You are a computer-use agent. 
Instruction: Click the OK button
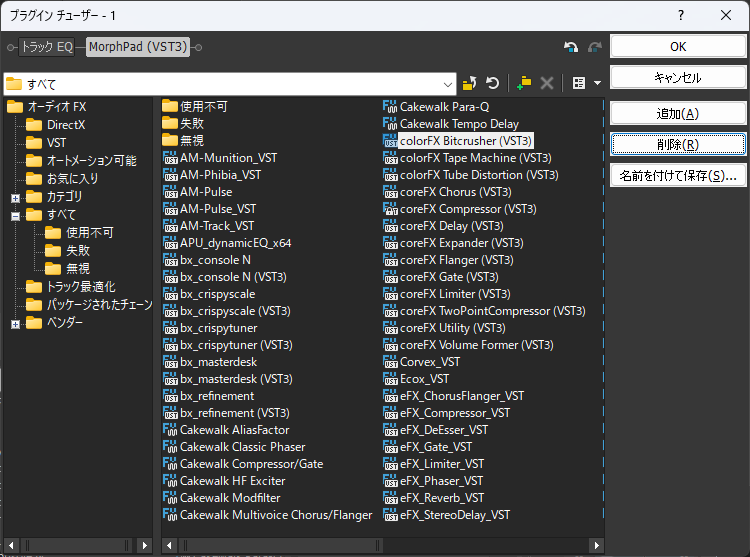click(x=678, y=47)
